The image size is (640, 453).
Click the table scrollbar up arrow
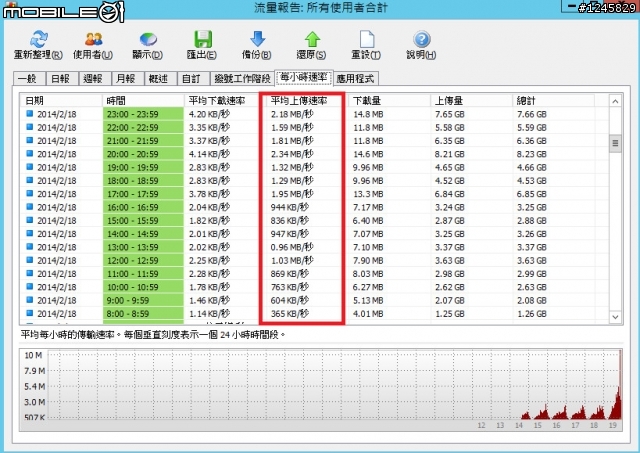click(x=615, y=101)
